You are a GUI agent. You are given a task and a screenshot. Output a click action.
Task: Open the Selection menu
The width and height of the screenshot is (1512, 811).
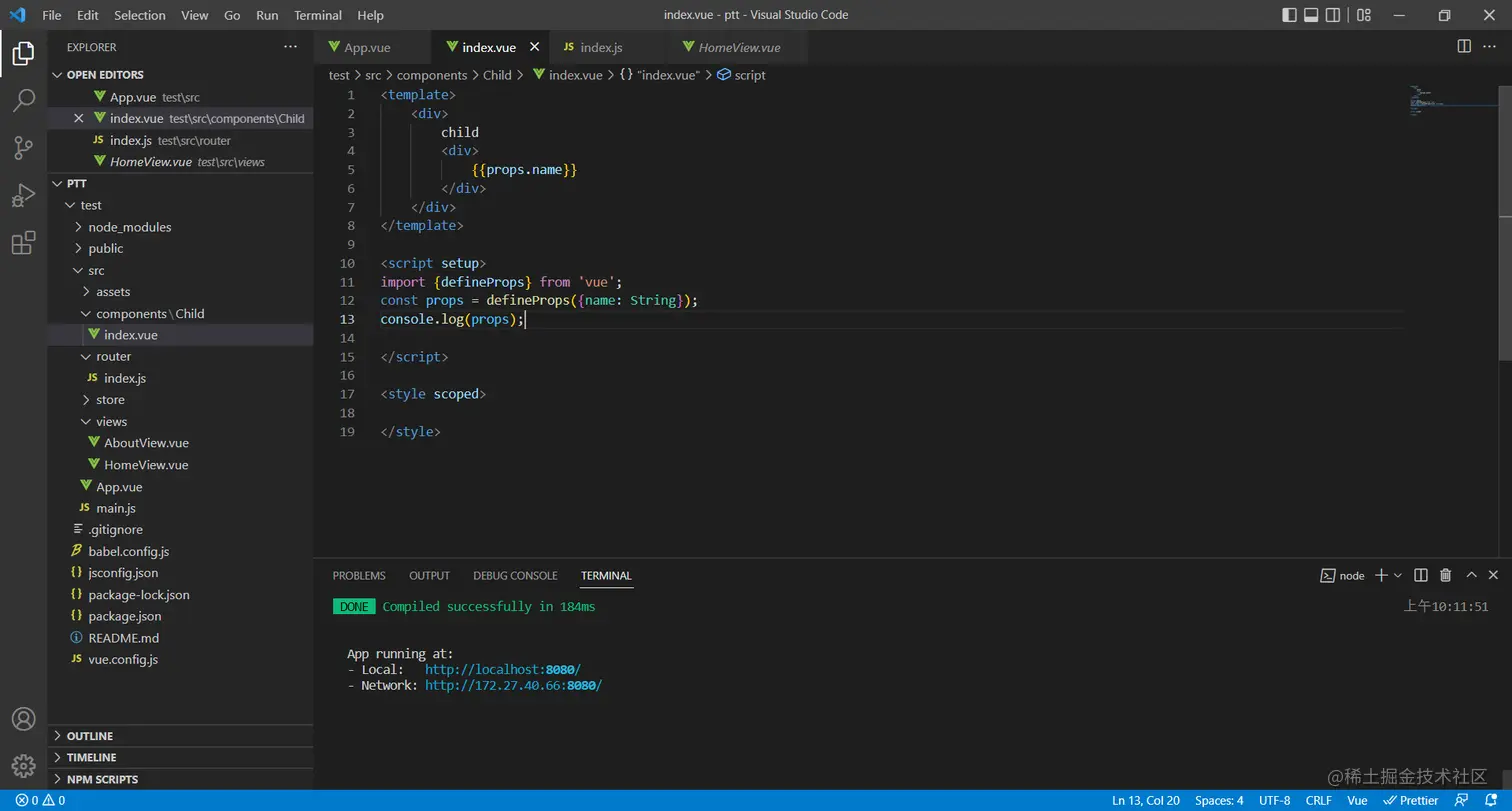pyautogui.click(x=140, y=15)
